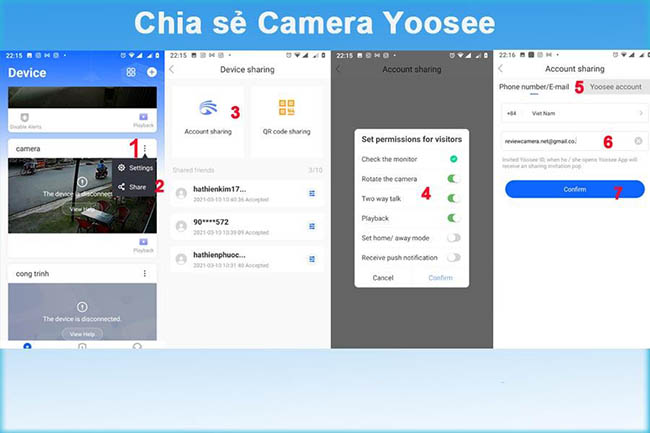The height and width of the screenshot is (433, 650).
Task: Go back from Account sharing form
Action: 501,68
